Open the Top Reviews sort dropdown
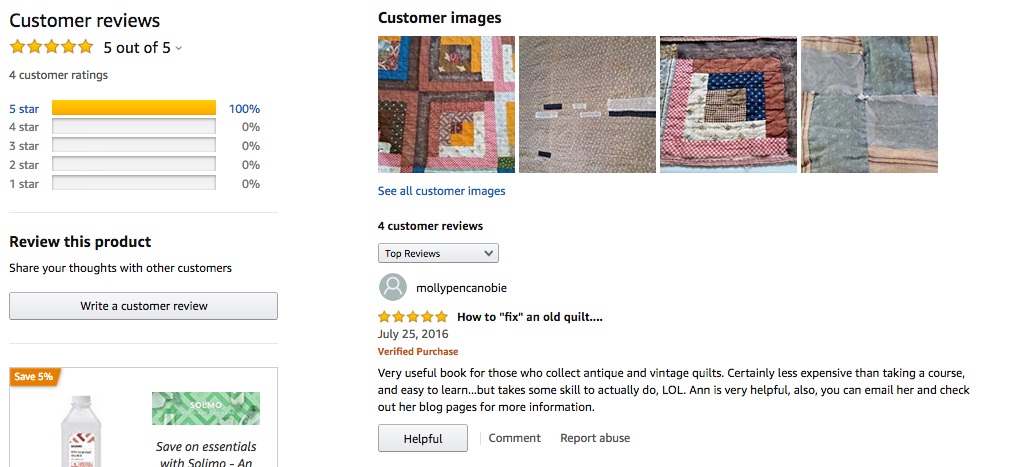The height and width of the screenshot is (467, 1028). 438,253
